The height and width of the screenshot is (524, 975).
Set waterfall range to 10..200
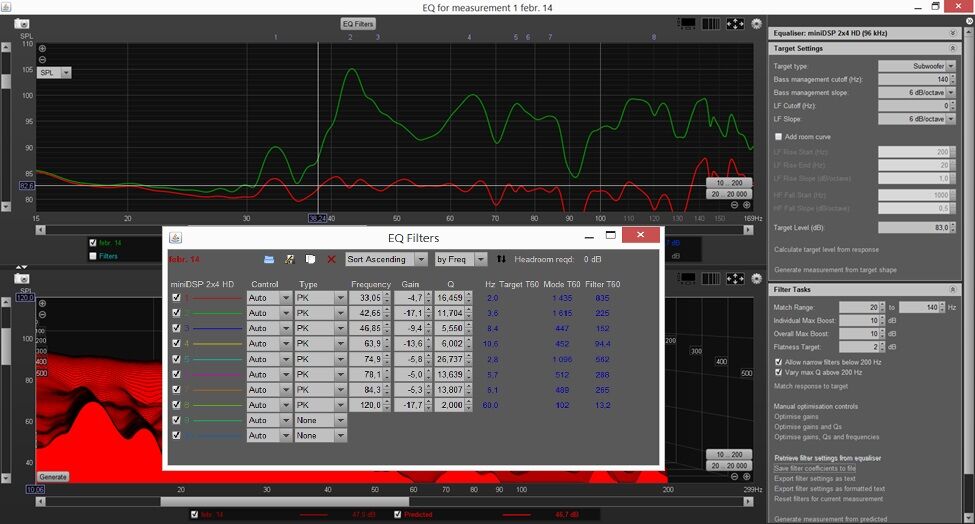[x=729, y=454]
